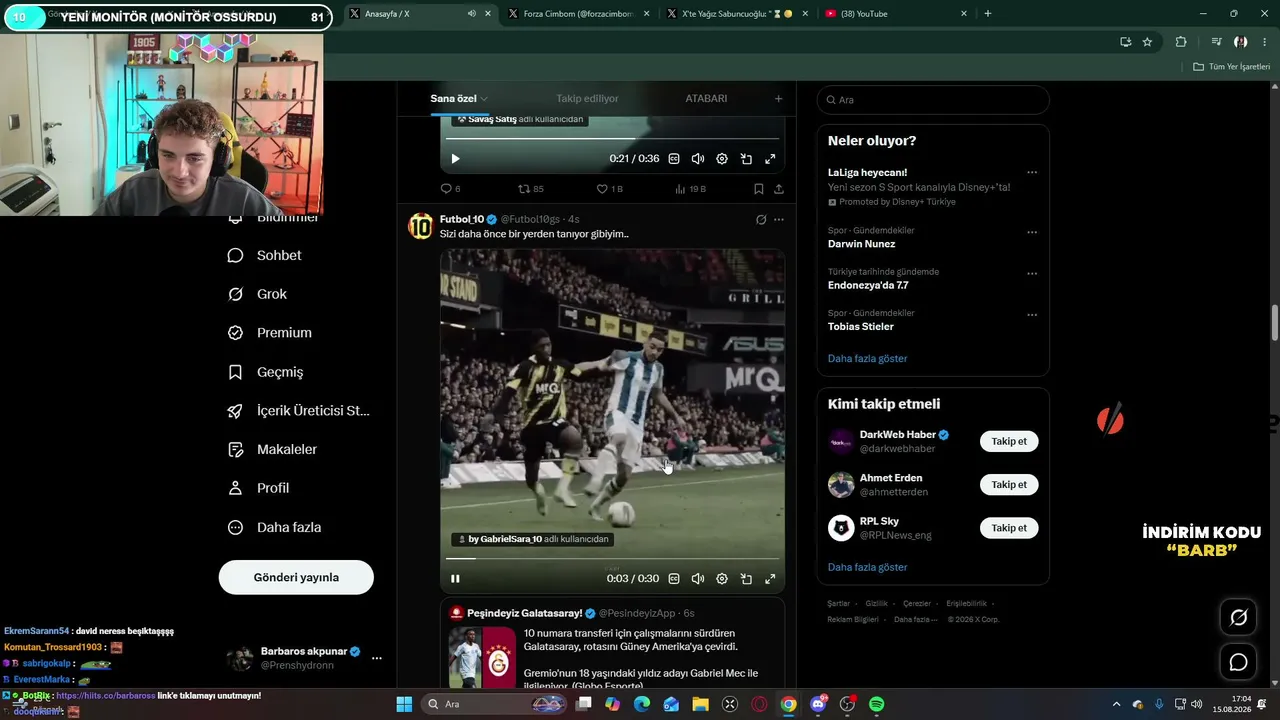This screenshot has width=1280, height=720.
Task: Open options for Tobias Stieler trend
Action: 1032,315
